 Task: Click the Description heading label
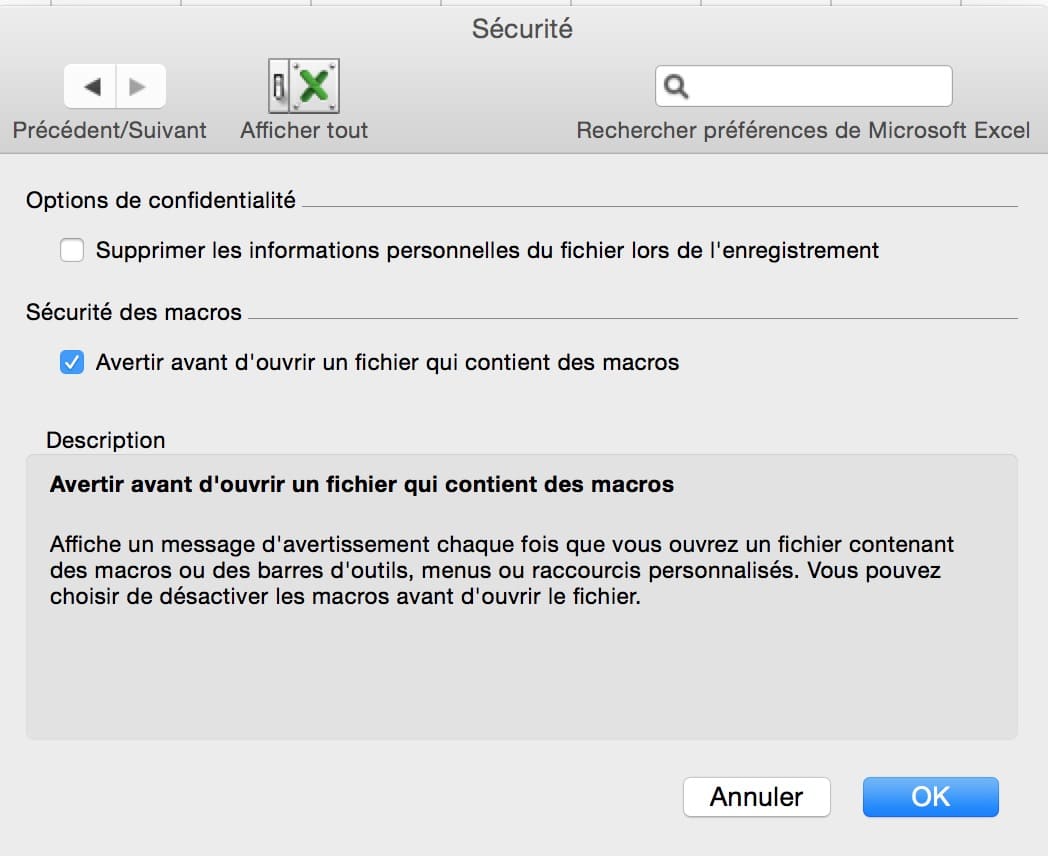[106, 440]
